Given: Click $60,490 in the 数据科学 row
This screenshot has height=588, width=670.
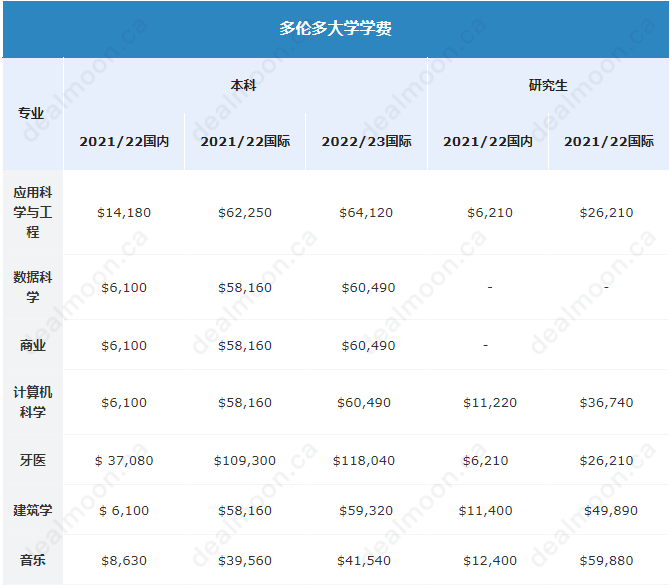Looking at the screenshot, I should (368, 288).
